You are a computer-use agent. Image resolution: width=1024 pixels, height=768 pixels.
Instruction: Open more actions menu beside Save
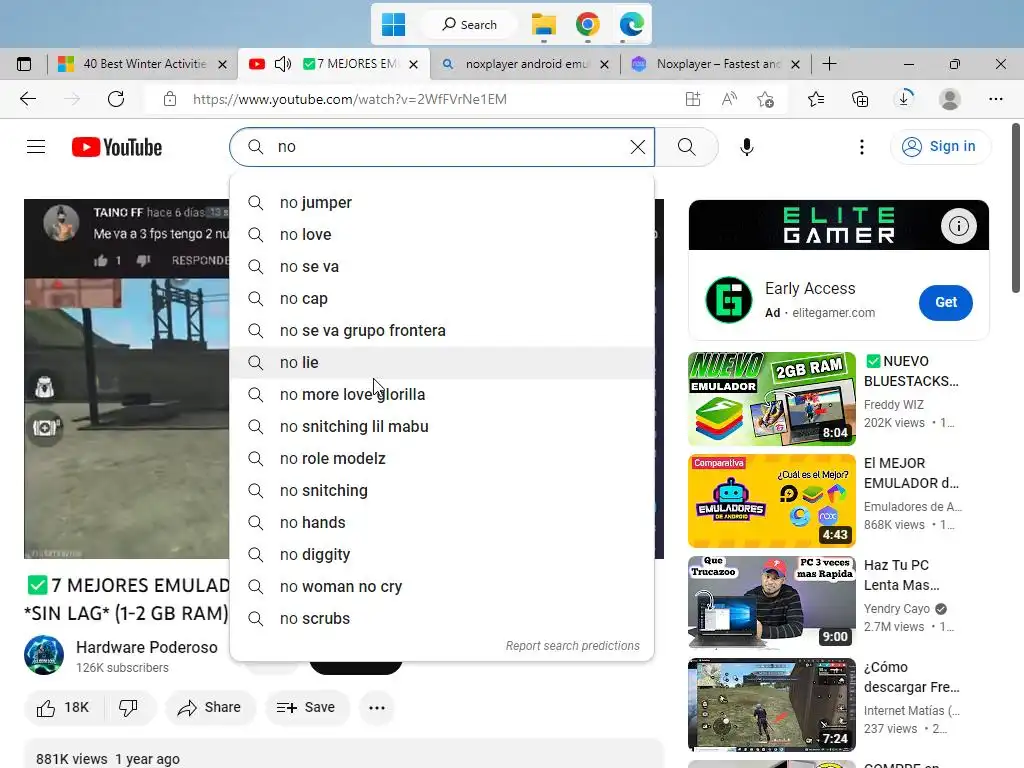377,707
